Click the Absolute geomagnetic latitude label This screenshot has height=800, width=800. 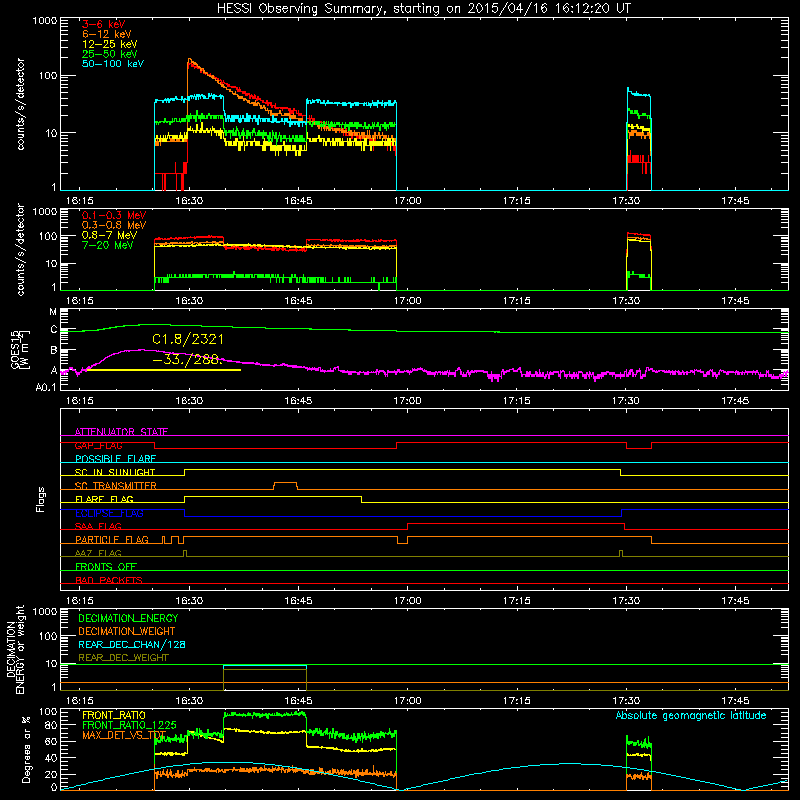coord(691,715)
